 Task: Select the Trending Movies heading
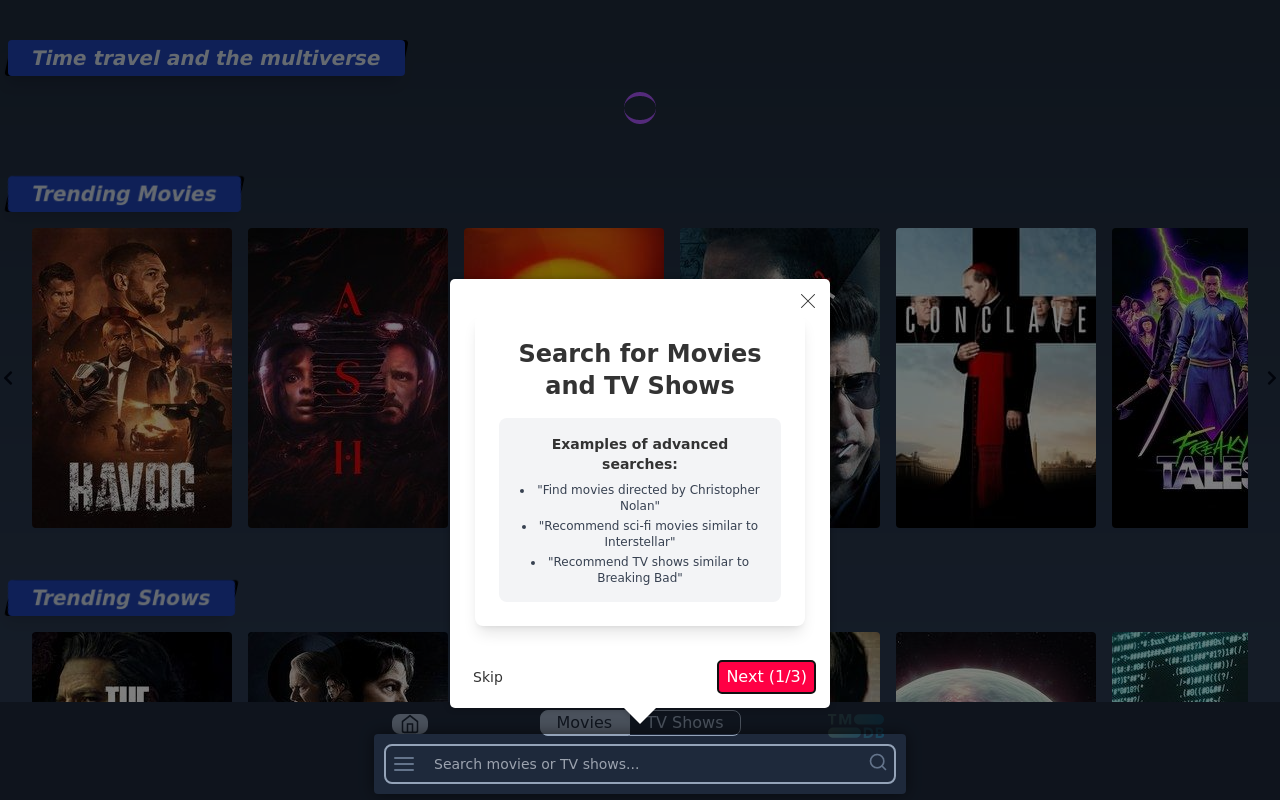click(124, 194)
